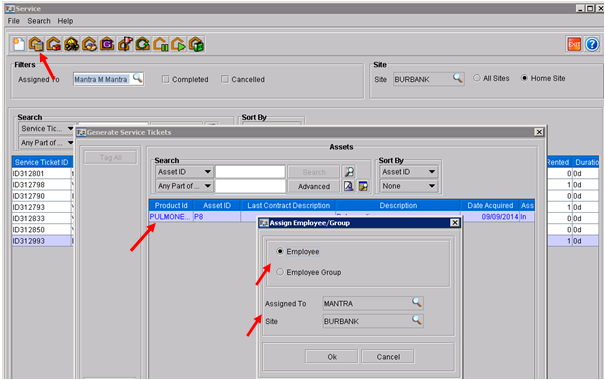Click the house icon with green Excel export
This screenshot has width=605, height=380.
coord(196,44)
